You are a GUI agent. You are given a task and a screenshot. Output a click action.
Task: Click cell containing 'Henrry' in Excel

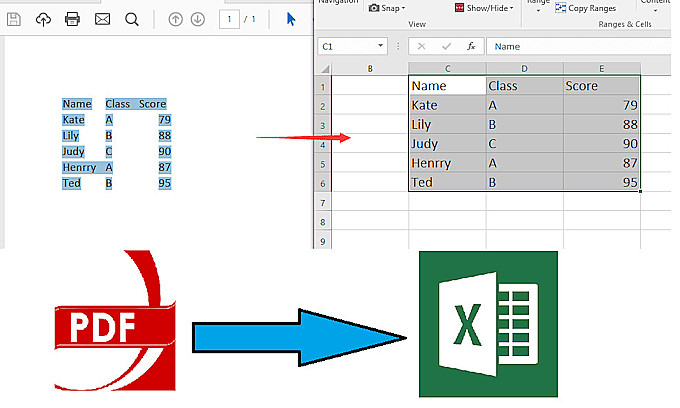tap(448, 163)
